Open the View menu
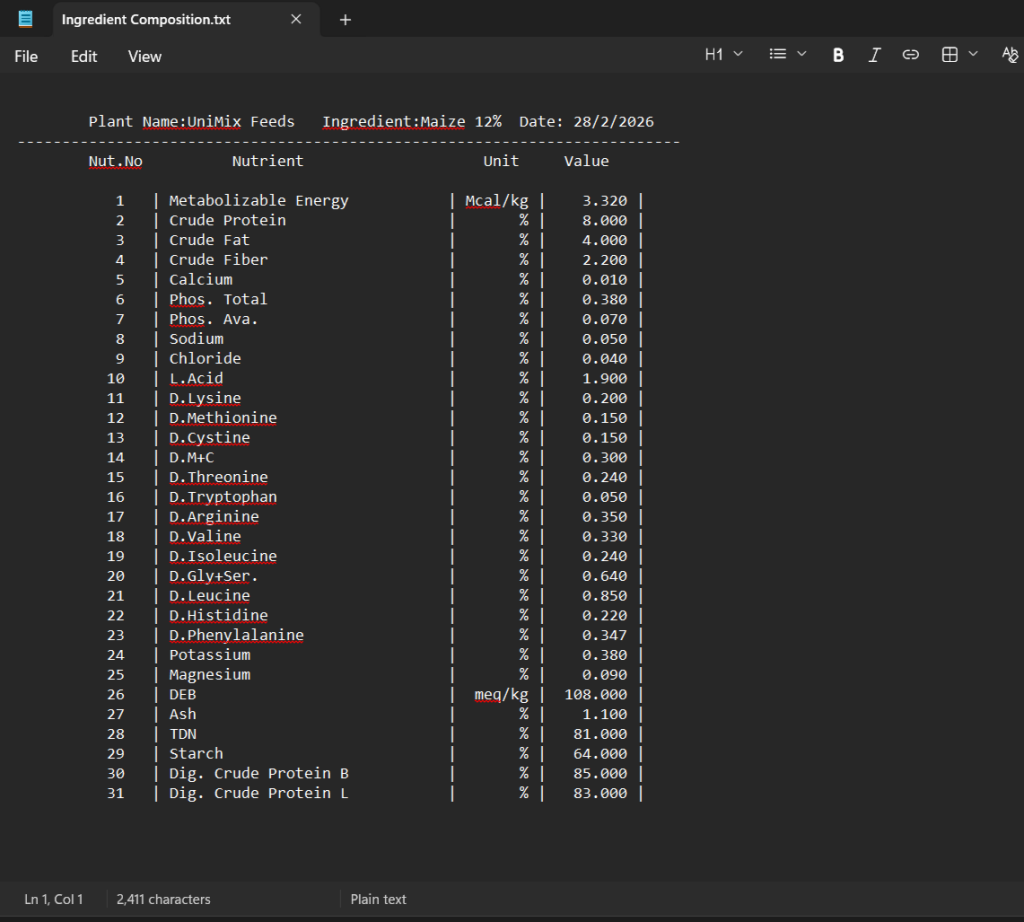Image resolution: width=1024 pixels, height=922 pixels. coord(144,56)
